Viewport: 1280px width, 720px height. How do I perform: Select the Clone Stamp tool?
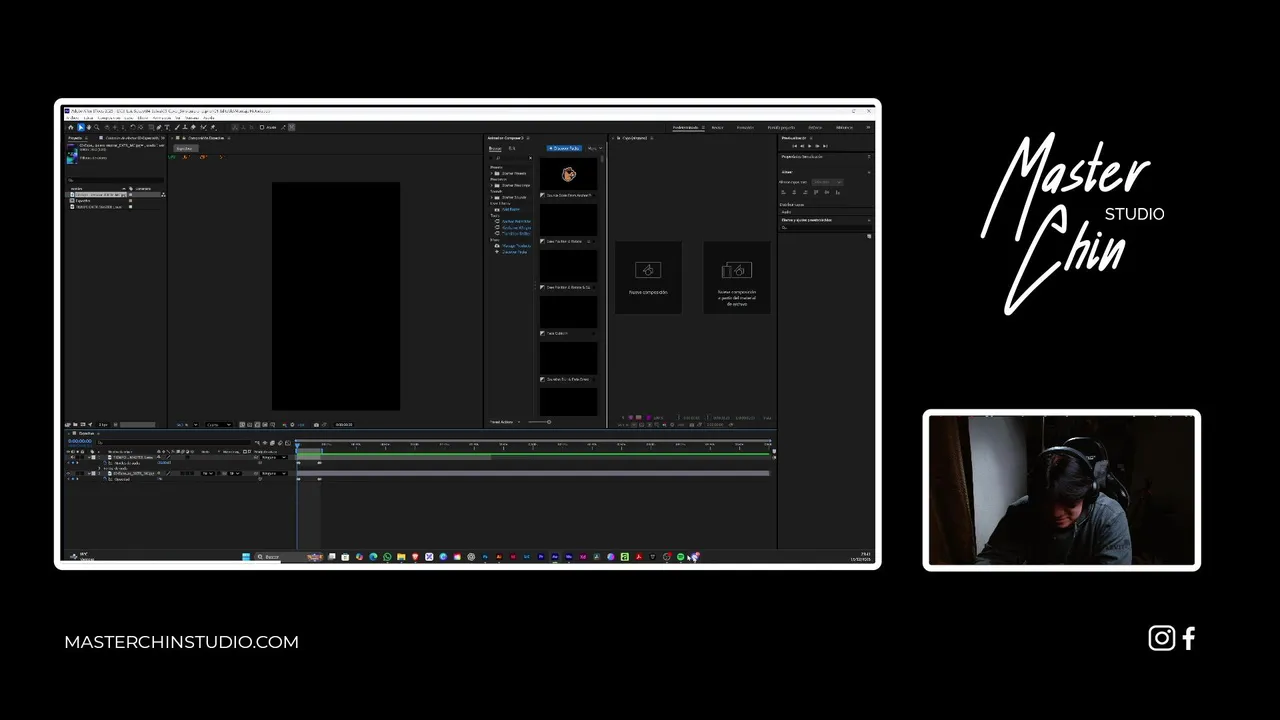coord(185,127)
